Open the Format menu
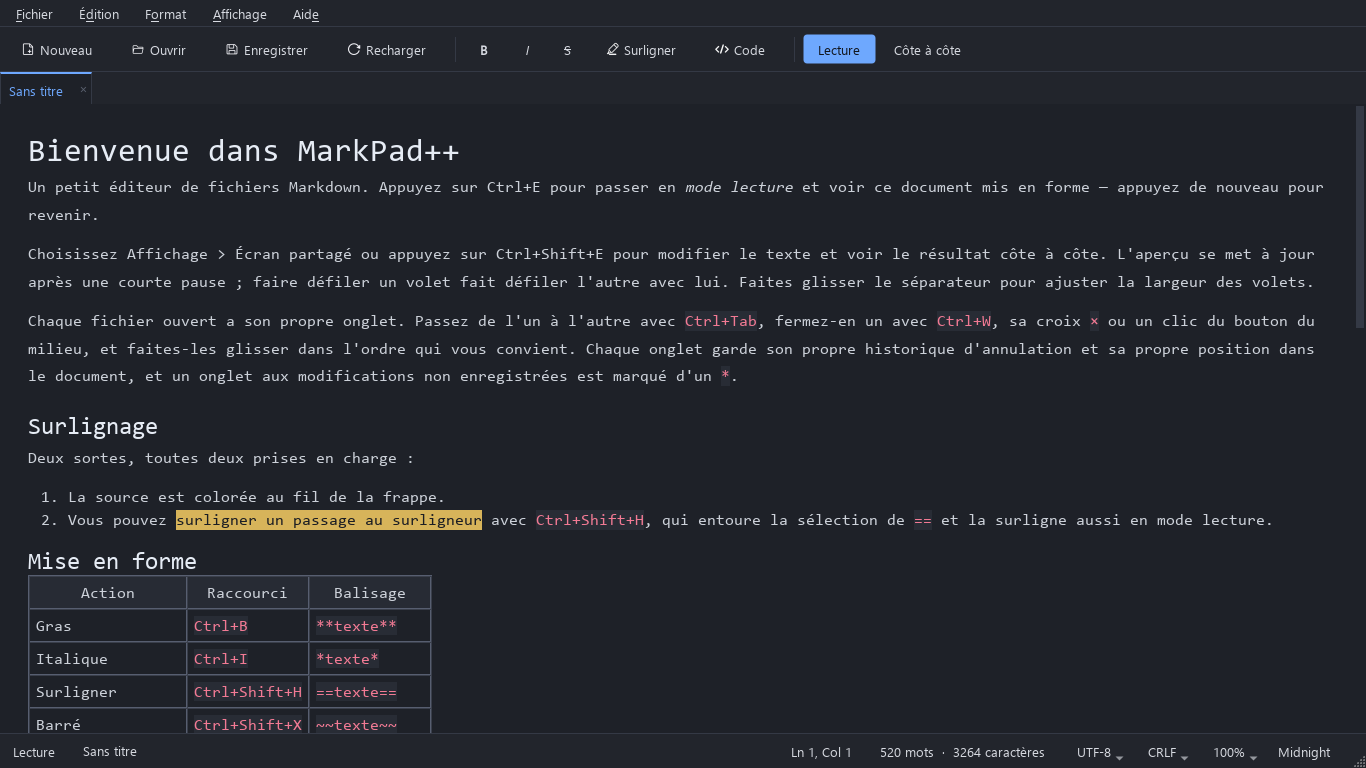 coord(165,14)
